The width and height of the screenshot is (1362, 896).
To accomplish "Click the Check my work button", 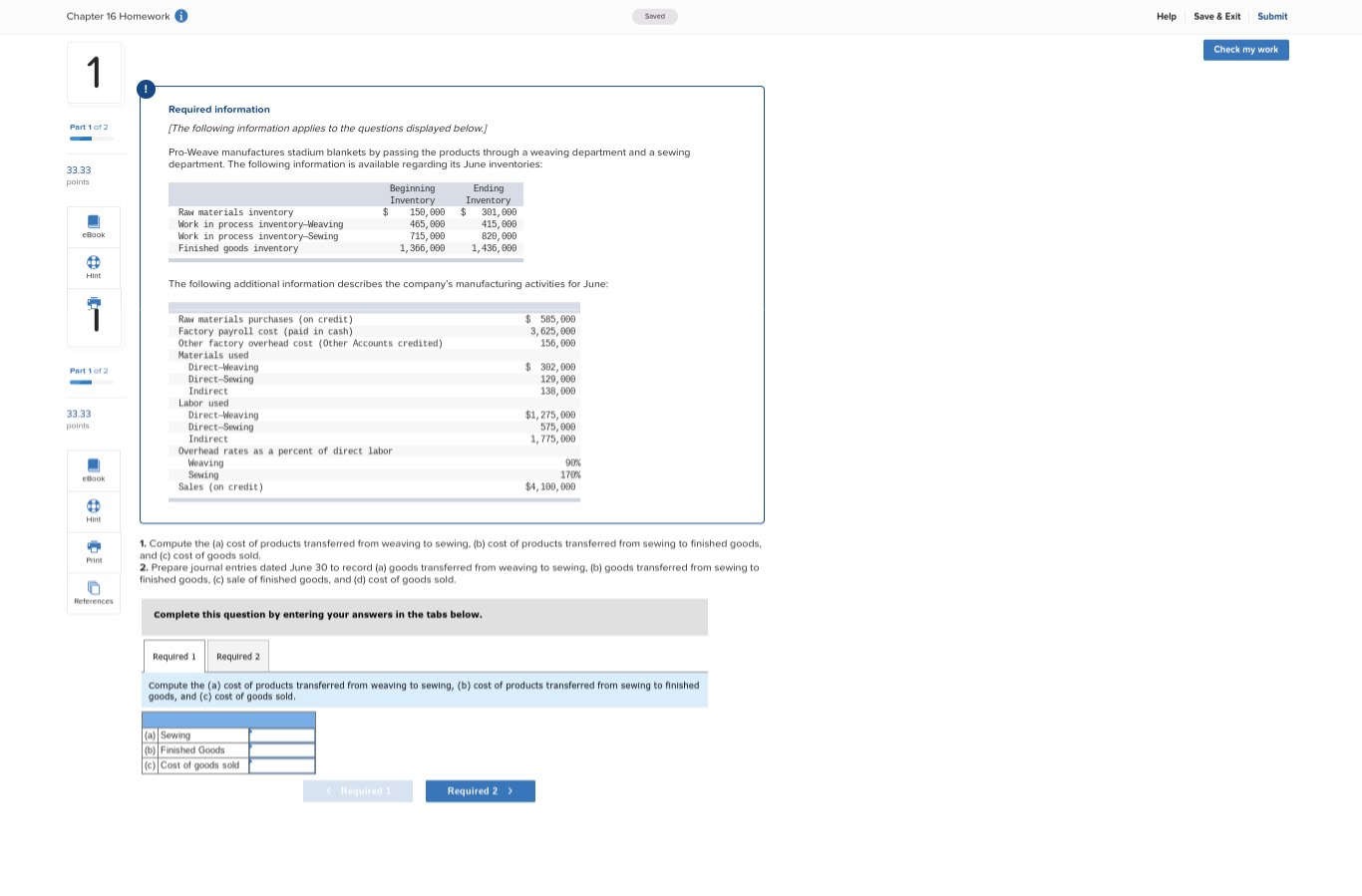I will pyautogui.click(x=1246, y=50).
